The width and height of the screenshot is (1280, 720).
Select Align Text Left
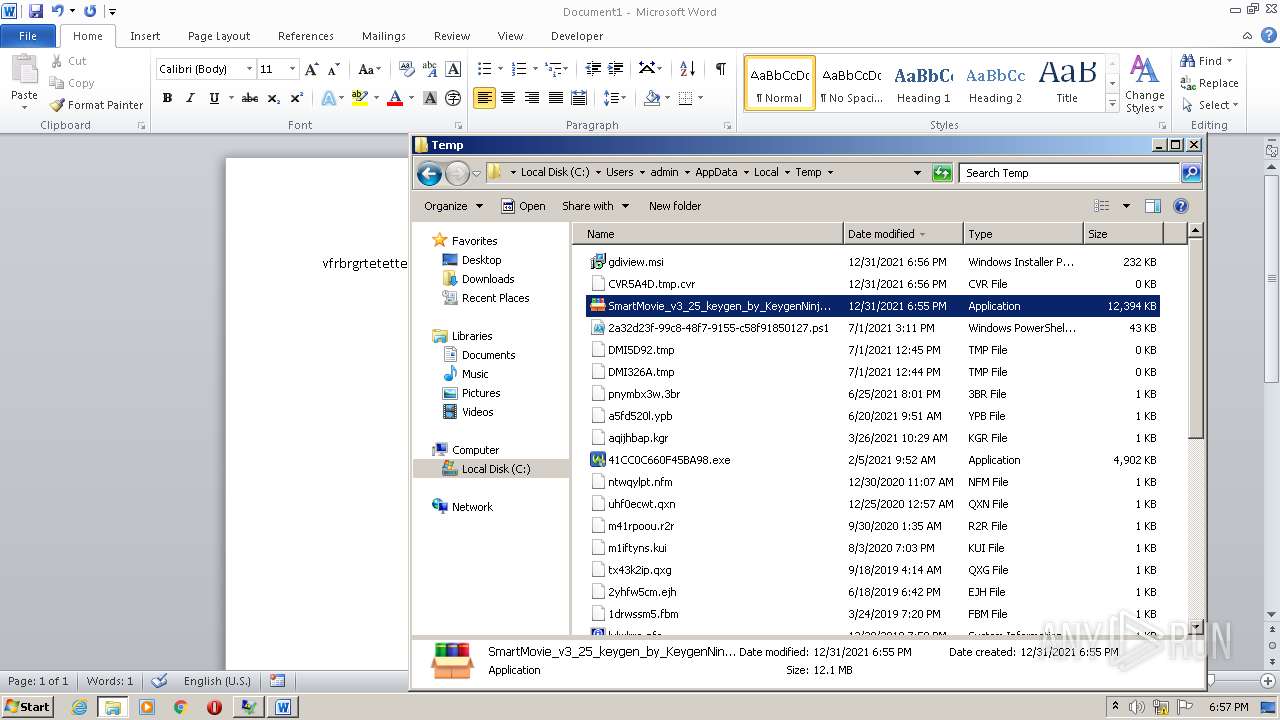(485, 98)
